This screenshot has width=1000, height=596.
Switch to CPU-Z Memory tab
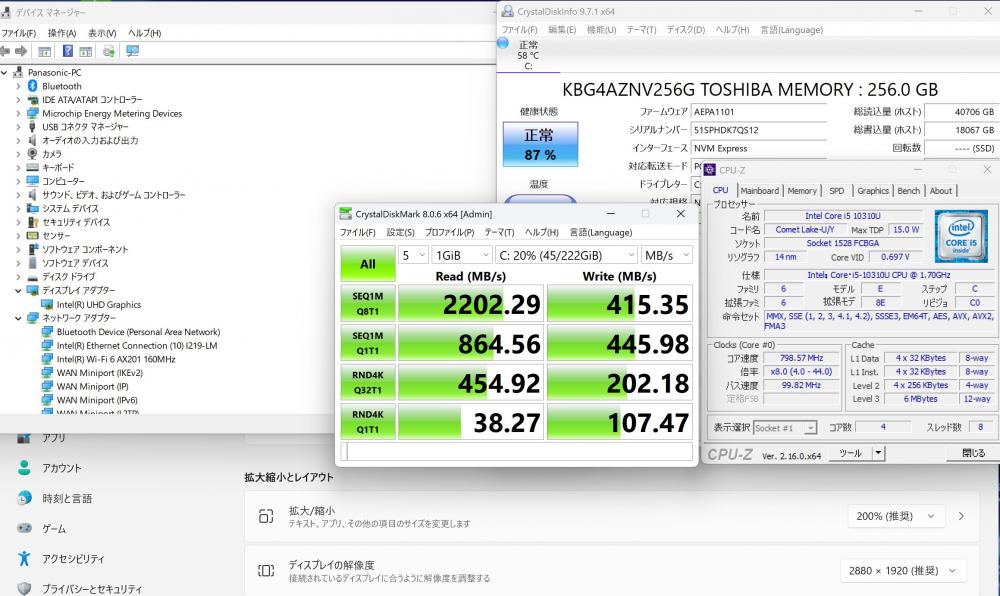click(x=802, y=191)
